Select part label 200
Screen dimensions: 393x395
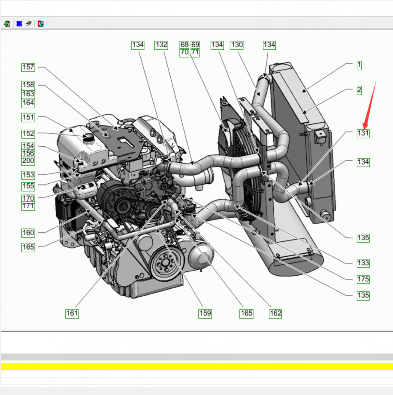click(28, 161)
